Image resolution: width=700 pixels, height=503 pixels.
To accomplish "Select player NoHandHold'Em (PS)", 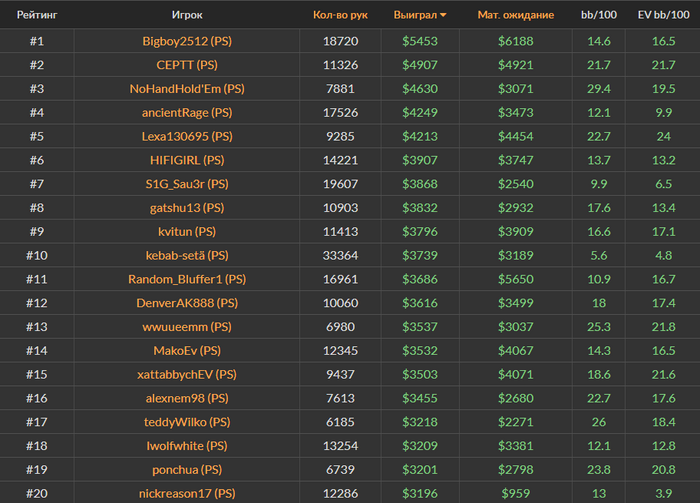I will coord(187,89).
